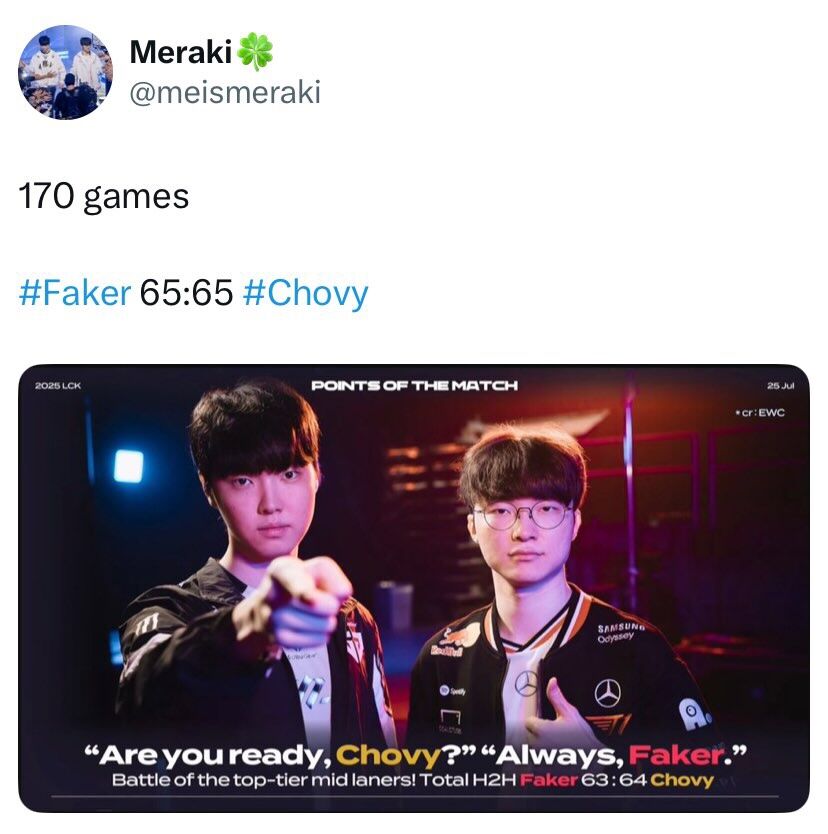Click the '2025 LCK' label in image
828x834 pixels.
58,386
